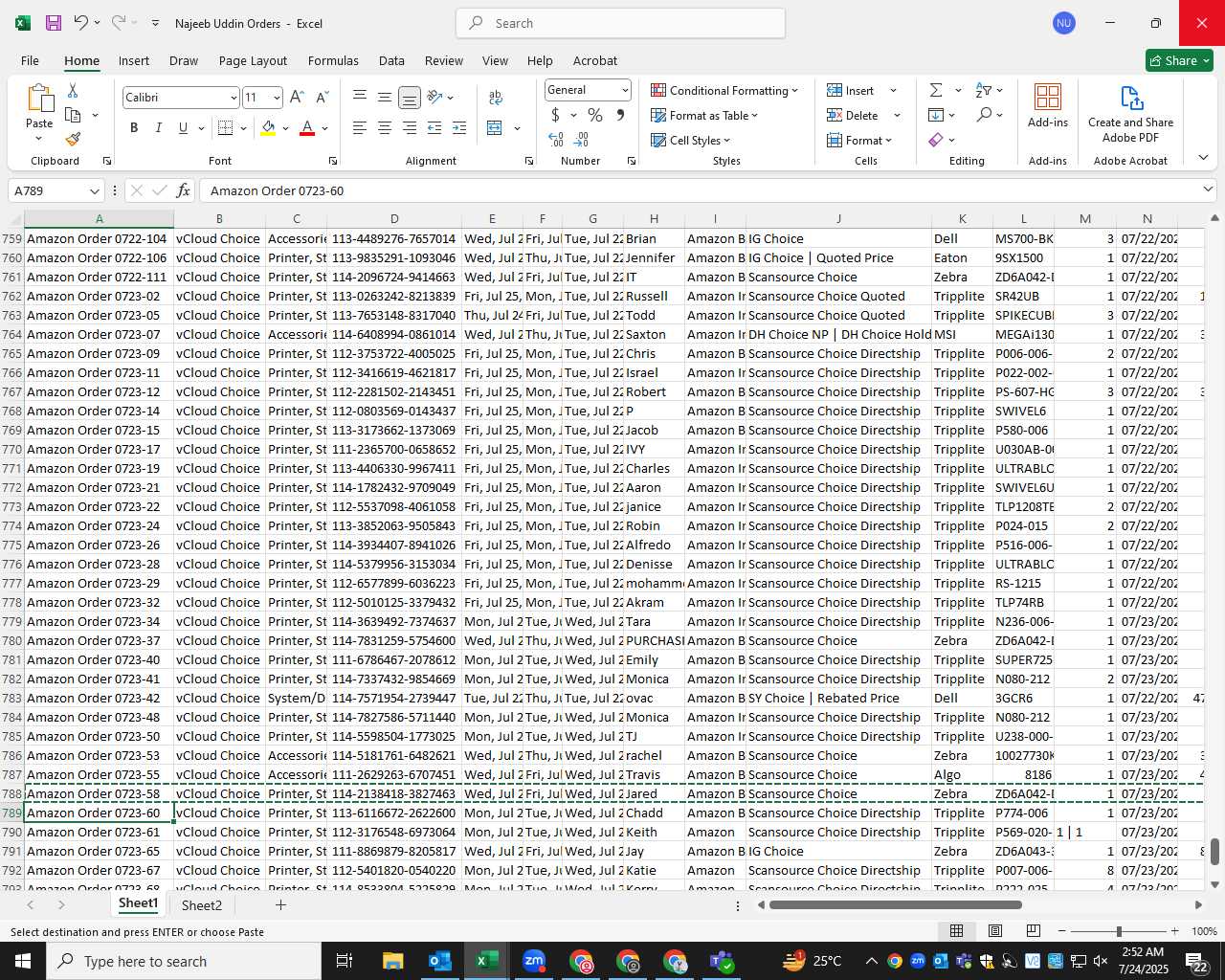Click the Format Painter brush icon
This screenshot has width=1225, height=980.
[x=73, y=139]
